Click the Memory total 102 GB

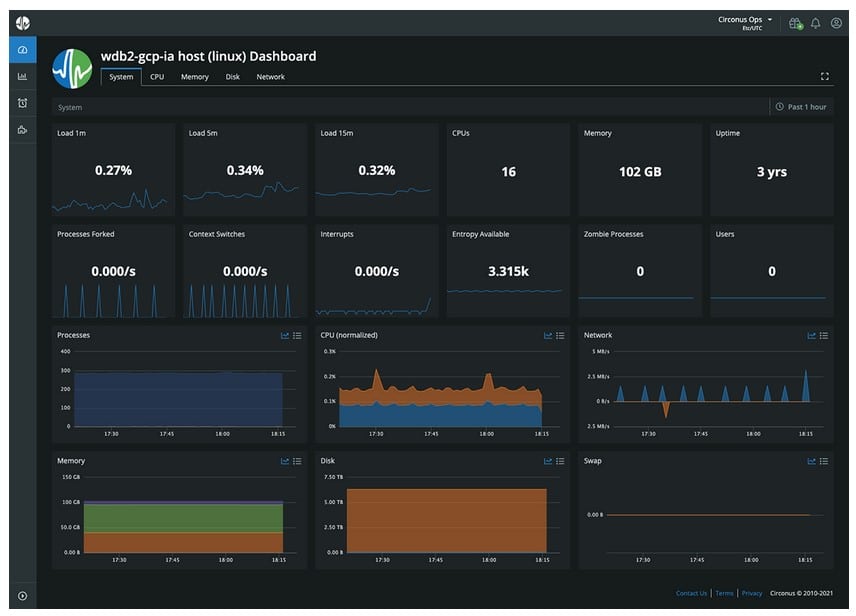click(x=640, y=172)
